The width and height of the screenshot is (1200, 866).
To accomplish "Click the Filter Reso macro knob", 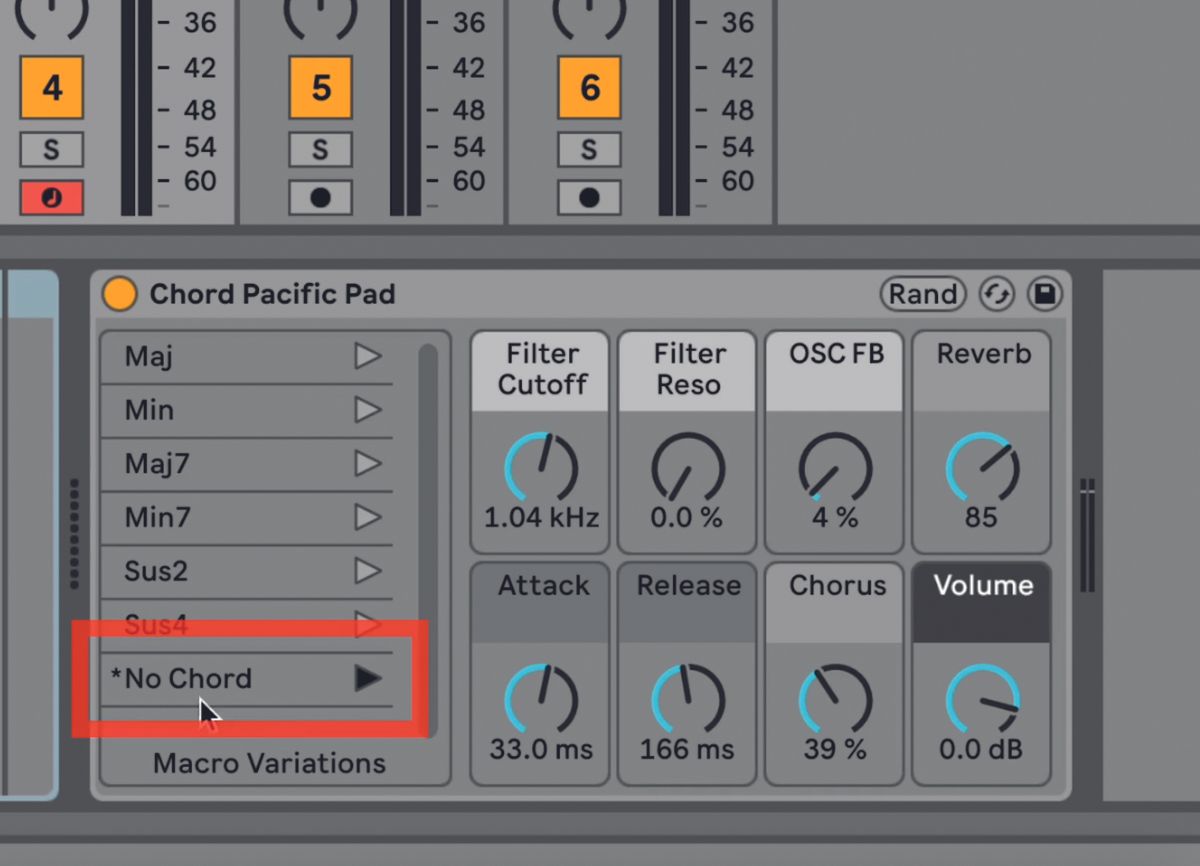I will click(688, 467).
